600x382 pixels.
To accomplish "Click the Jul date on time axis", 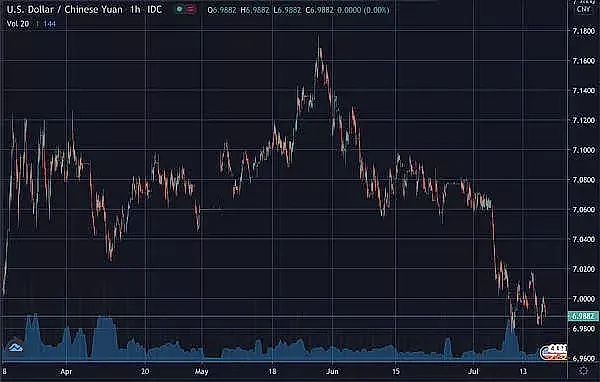I will (x=474, y=371).
